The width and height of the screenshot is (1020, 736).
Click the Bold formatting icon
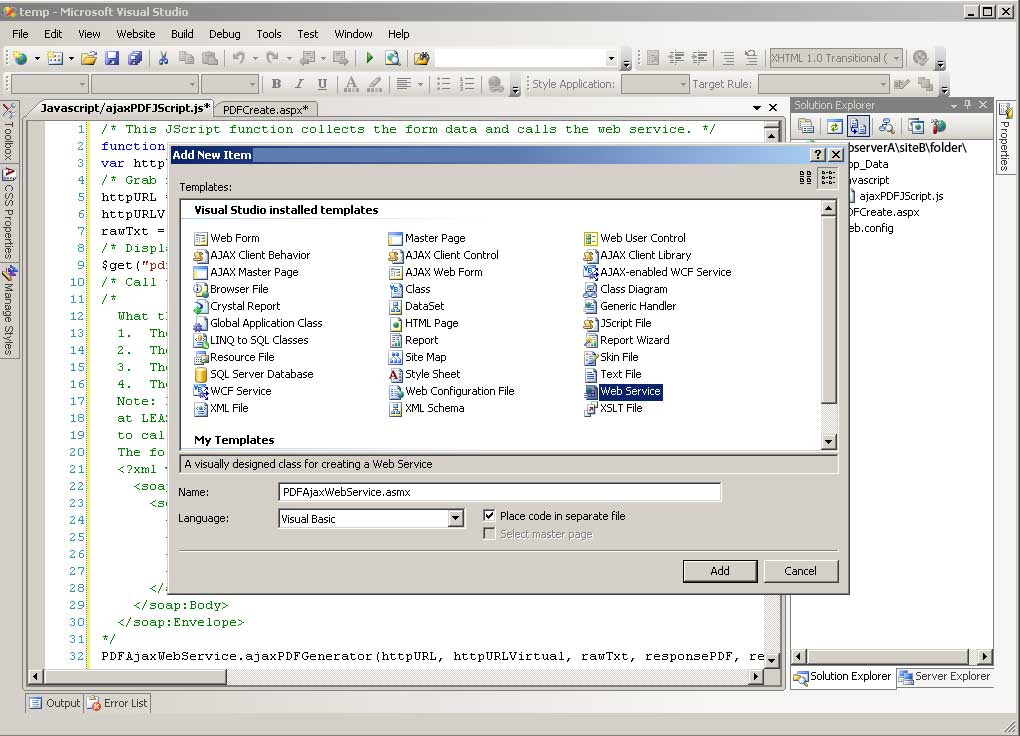click(276, 84)
